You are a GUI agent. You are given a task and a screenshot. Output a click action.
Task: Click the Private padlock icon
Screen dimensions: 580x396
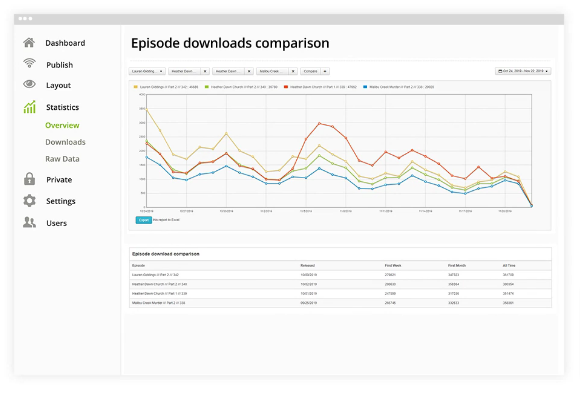click(x=29, y=179)
